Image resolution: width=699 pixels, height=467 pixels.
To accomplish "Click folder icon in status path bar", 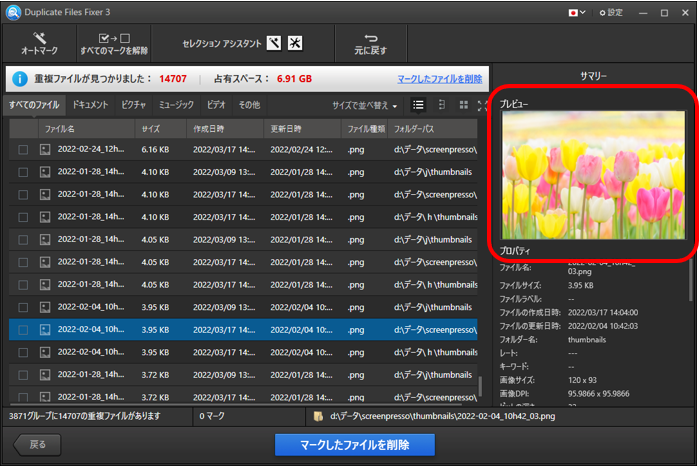I will pyautogui.click(x=318, y=416).
